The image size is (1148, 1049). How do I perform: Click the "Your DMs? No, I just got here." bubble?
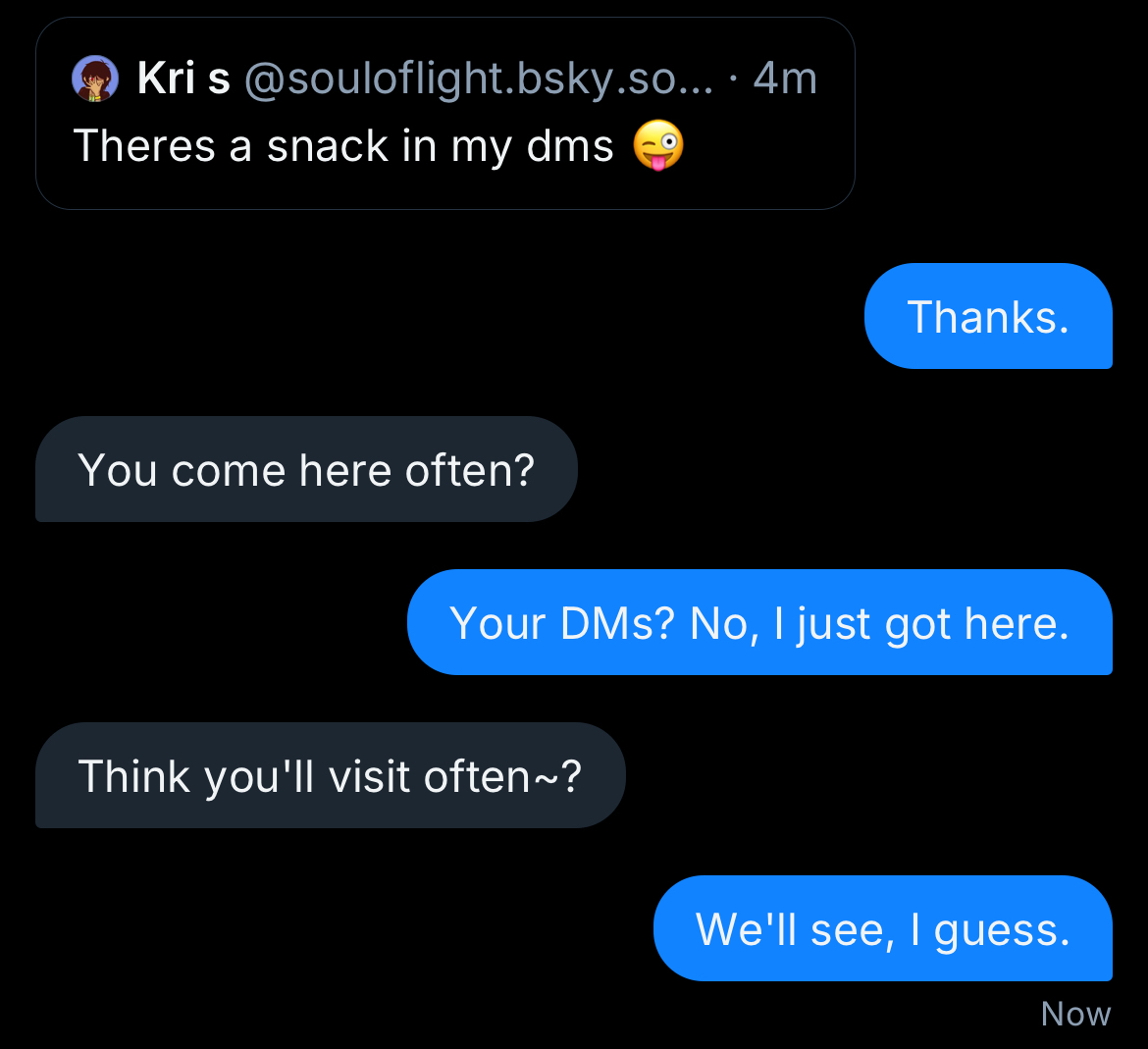[x=758, y=622]
